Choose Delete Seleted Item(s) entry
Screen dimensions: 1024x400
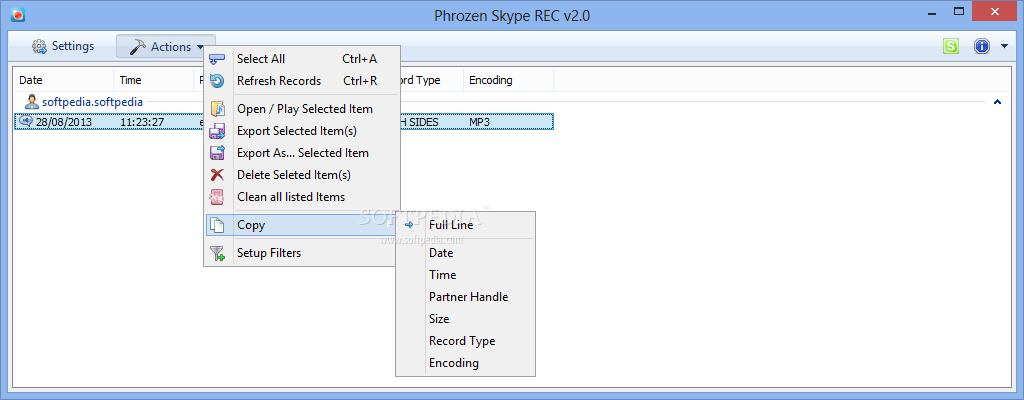click(302, 175)
